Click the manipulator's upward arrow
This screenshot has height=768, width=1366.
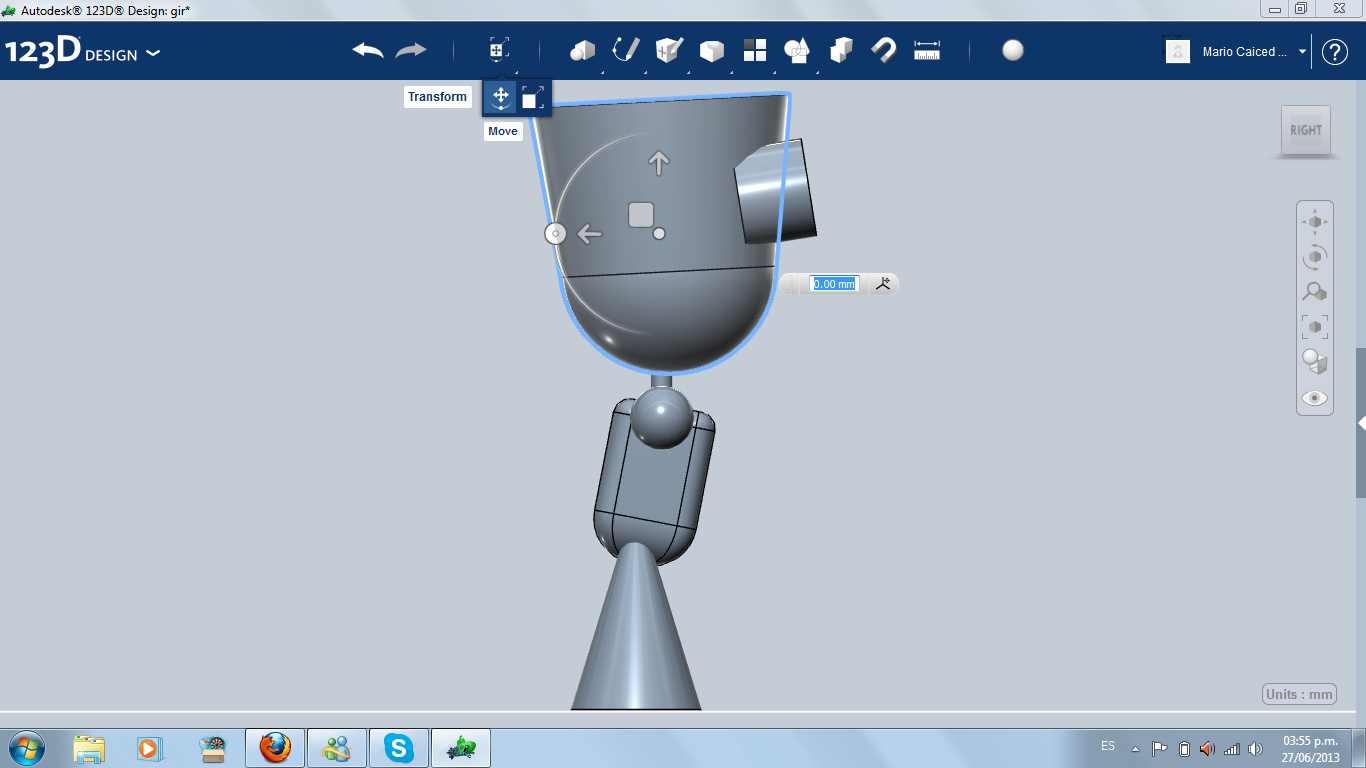658,162
